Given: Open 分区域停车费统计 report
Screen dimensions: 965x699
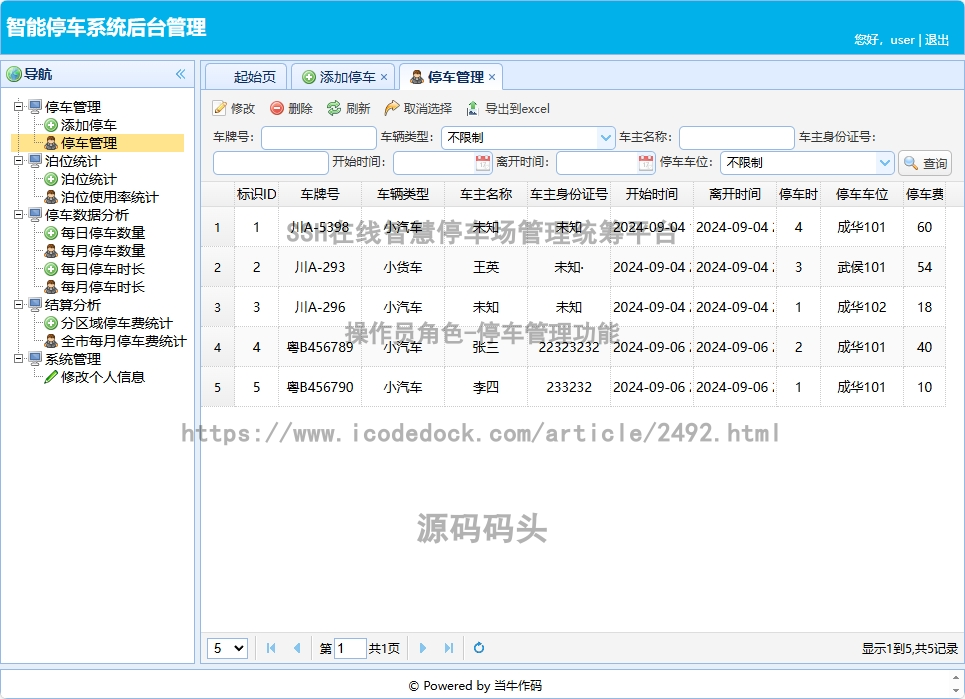Looking at the screenshot, I should click(116, 323).
